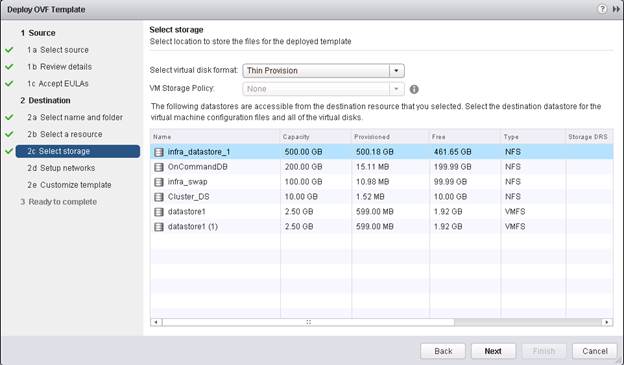Screen dimensions: 624x365
Task: Select the Cluster_DS datastore name
Action: pyautogui.click(x=188, y=197)
